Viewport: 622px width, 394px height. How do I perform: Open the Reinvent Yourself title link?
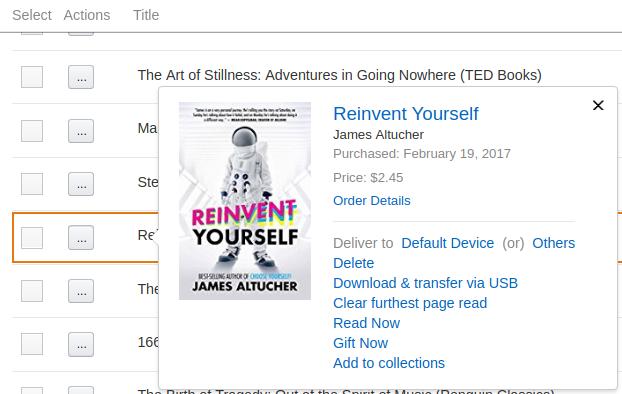point(406,114)
